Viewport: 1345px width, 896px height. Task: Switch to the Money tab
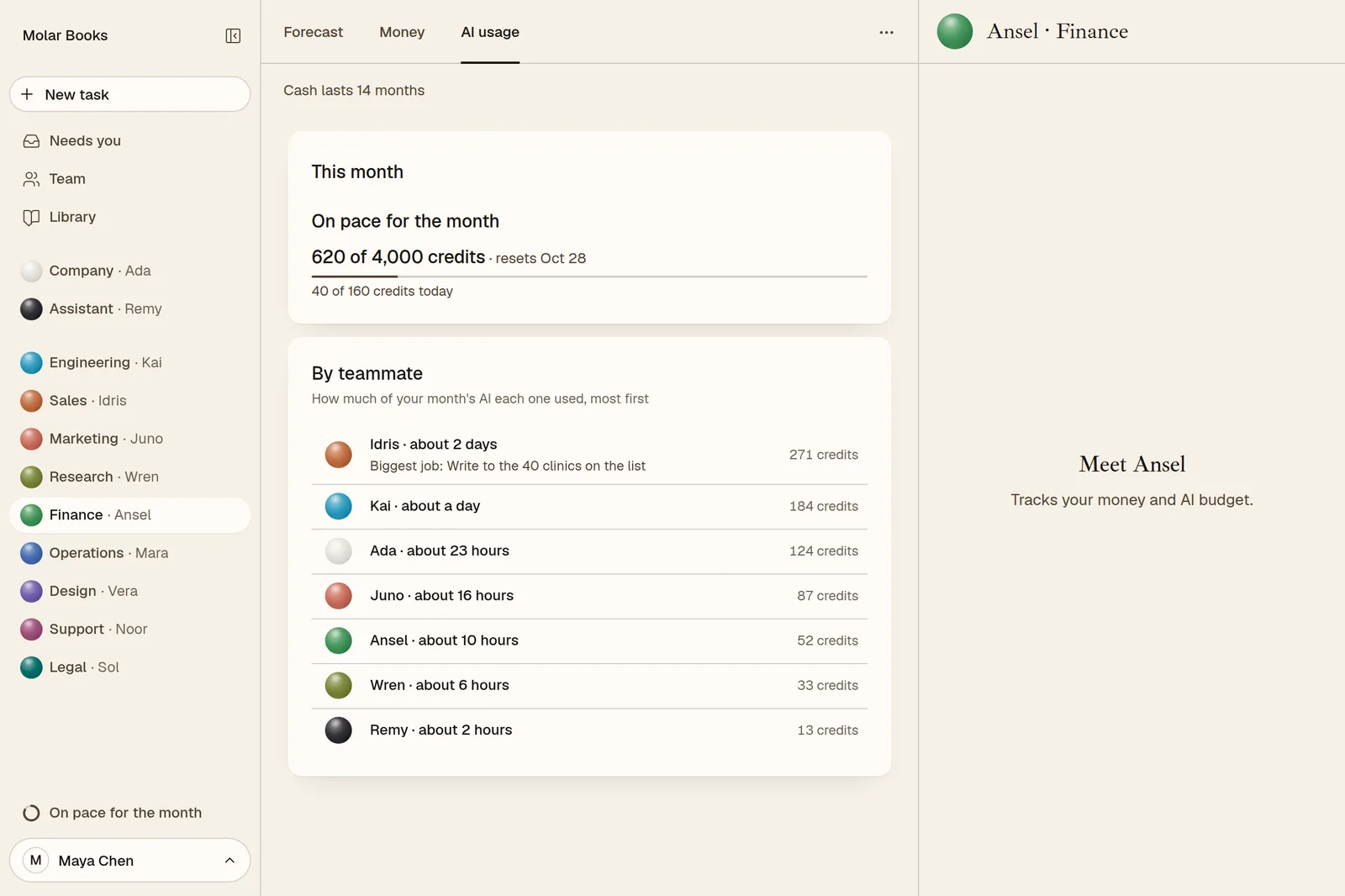pyautogui.click(x=402, y=32)
